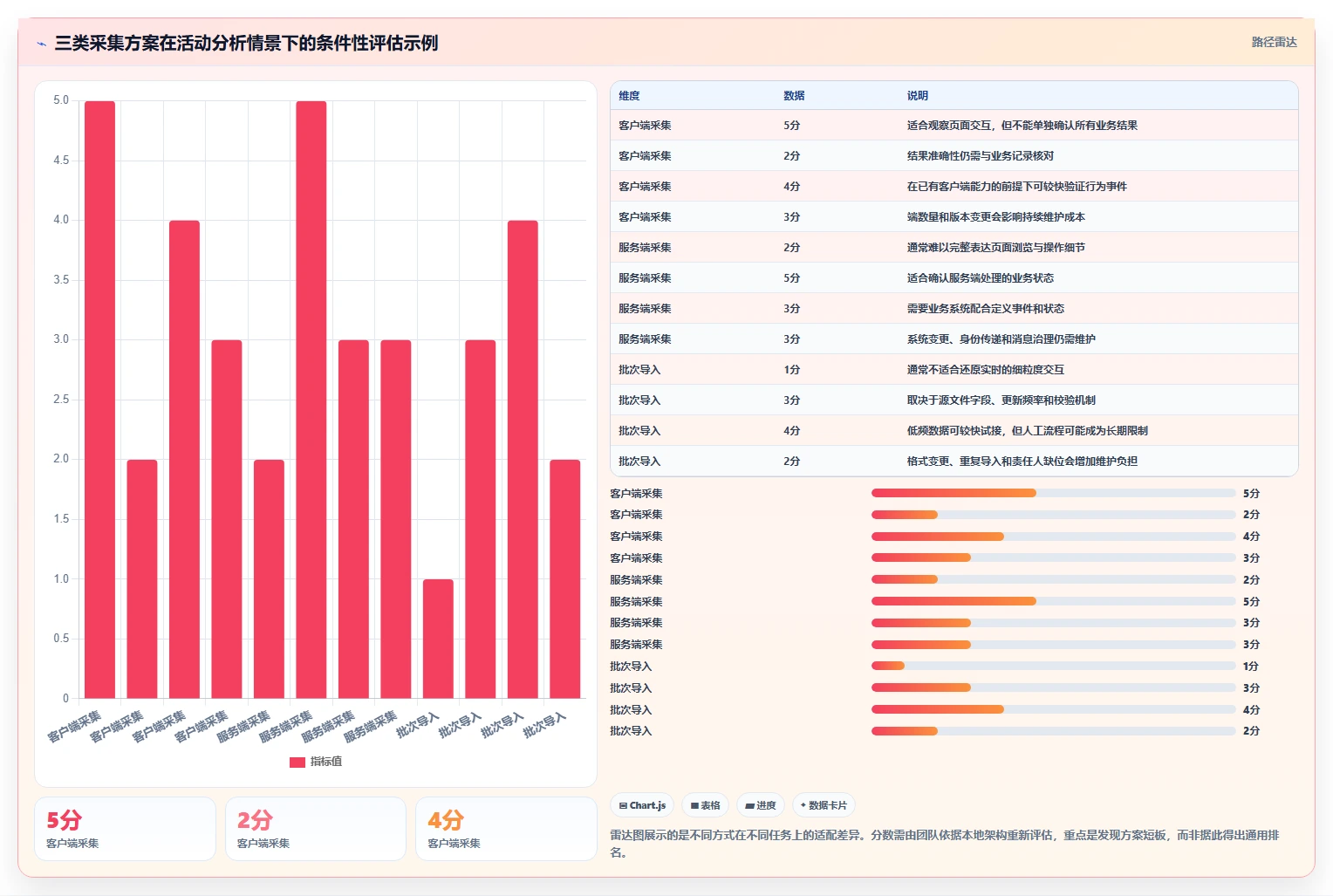Screen dimensions: 1333x896
Task: Select row 格式变更、重复导入和责任人缺位会增加维护负担
Action: (x=954, y=461)
